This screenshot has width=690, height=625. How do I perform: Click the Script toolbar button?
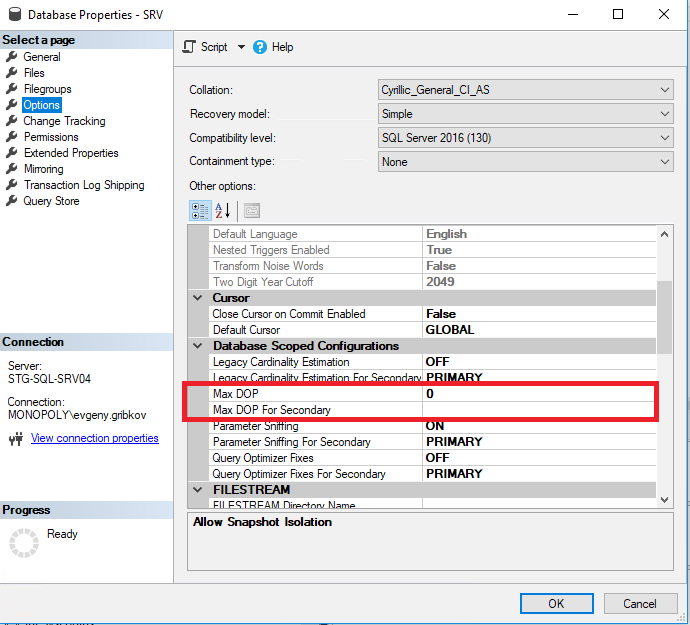tap(205, 47)
